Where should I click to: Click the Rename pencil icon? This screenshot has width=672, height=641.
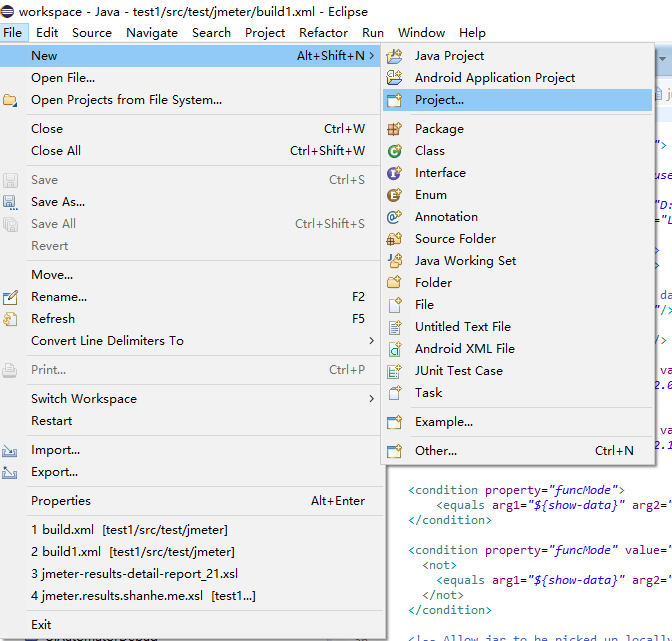(10, 297)
